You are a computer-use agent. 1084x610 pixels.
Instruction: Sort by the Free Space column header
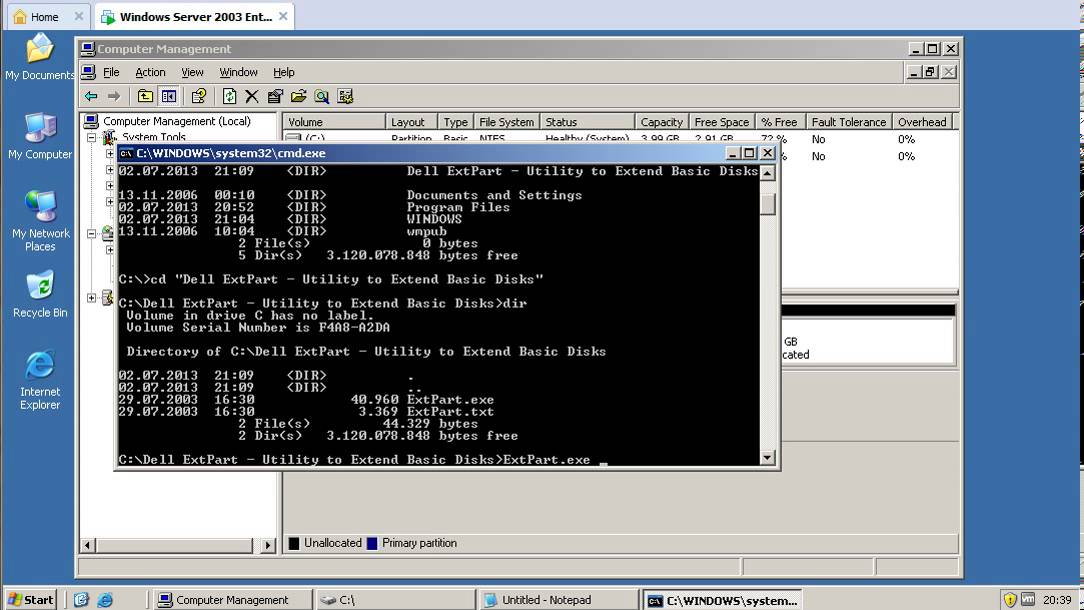coord(722,122)
